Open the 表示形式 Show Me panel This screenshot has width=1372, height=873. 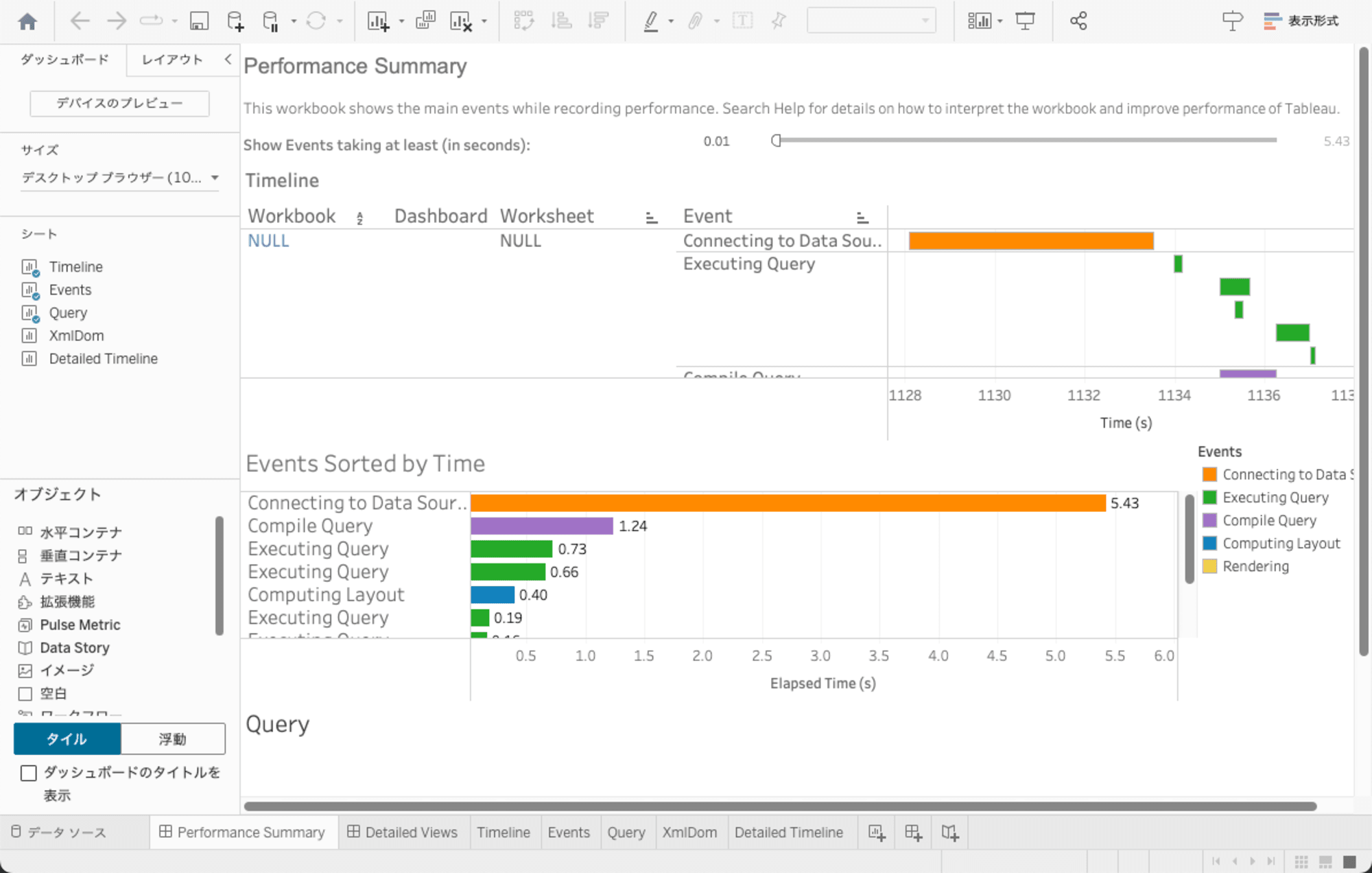[1301, 21]
